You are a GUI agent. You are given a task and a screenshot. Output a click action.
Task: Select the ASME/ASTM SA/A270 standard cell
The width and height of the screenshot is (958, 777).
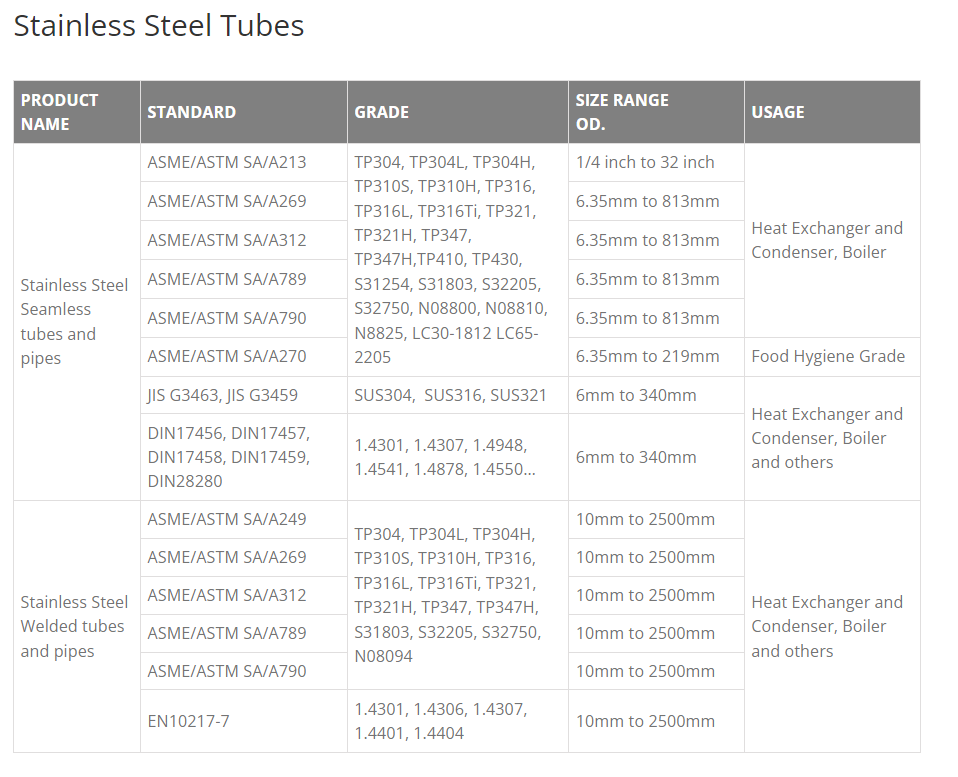point(227,356)
